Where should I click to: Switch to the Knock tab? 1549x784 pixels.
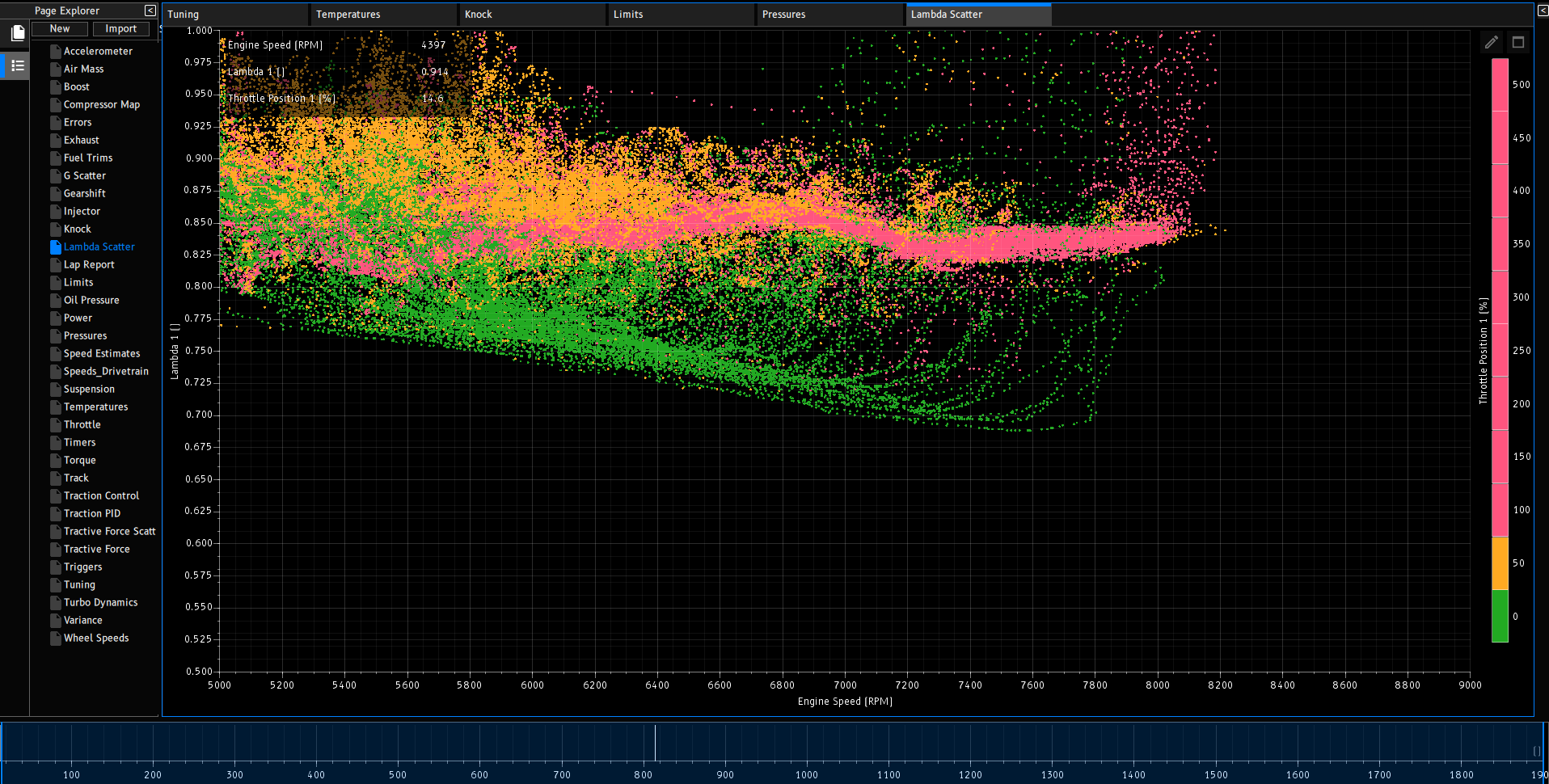click(x=534, y=15)
